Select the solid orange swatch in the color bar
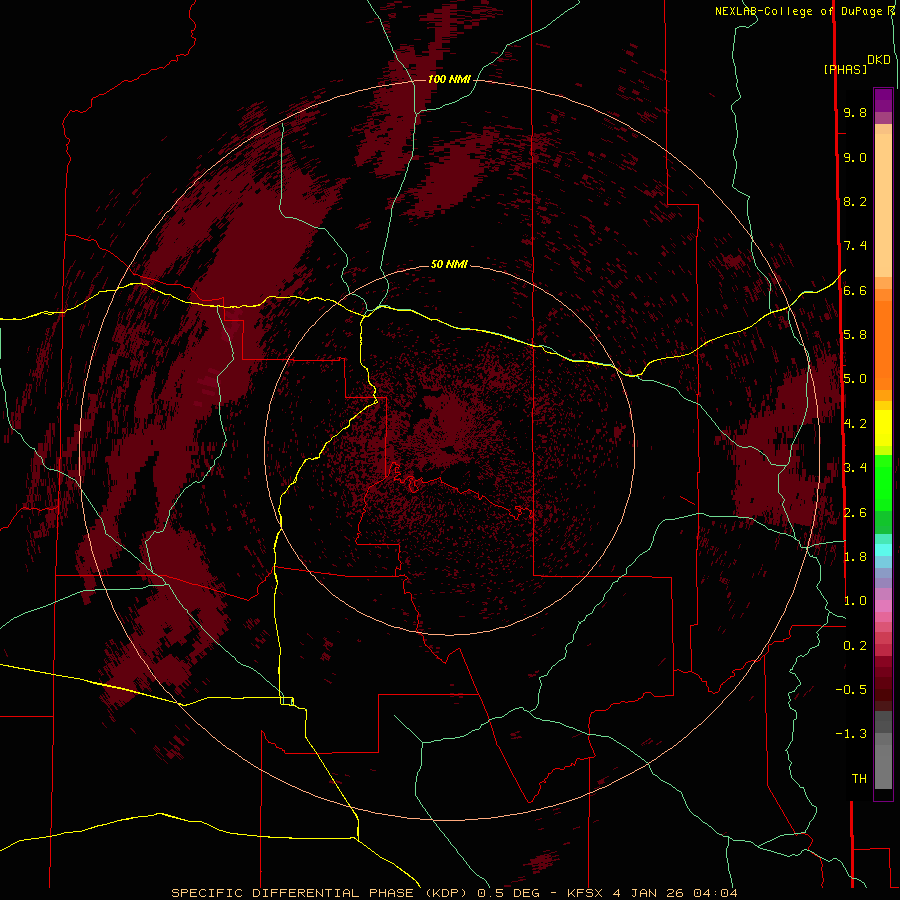The image size is (900, 900). click(x=883, y=346)
